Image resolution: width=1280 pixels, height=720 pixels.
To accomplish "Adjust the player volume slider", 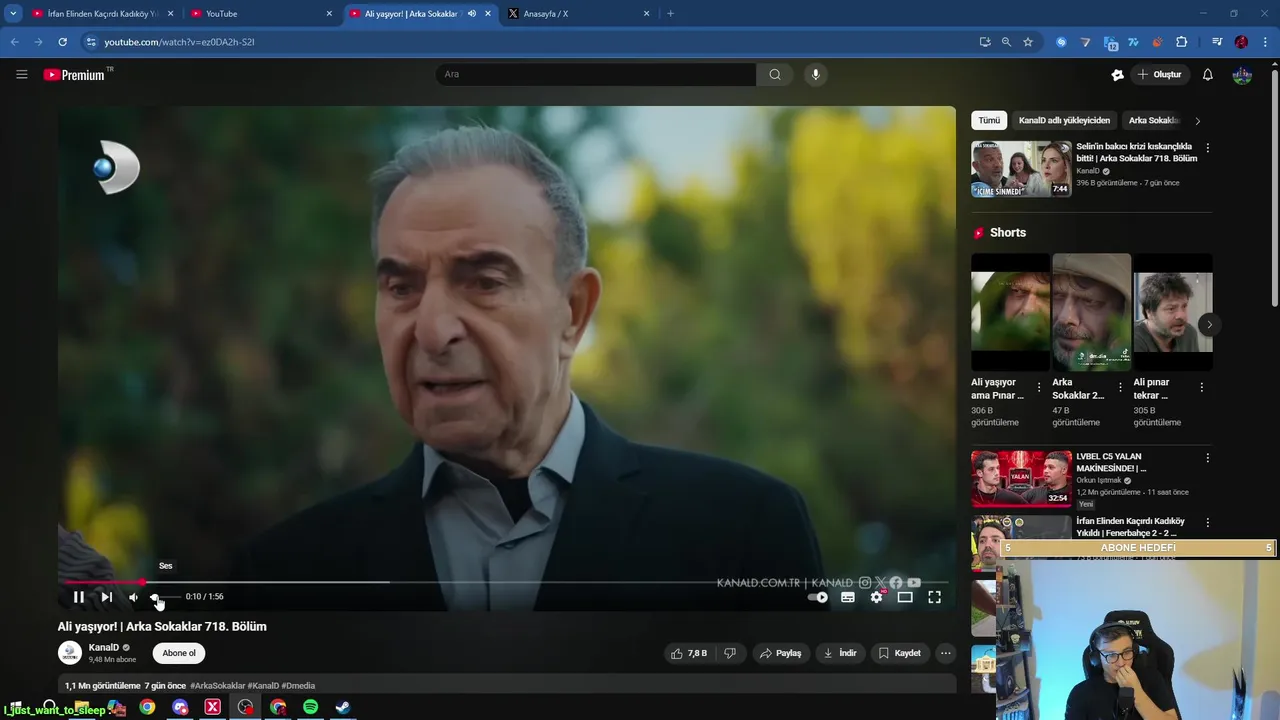I will click(164, 597).
